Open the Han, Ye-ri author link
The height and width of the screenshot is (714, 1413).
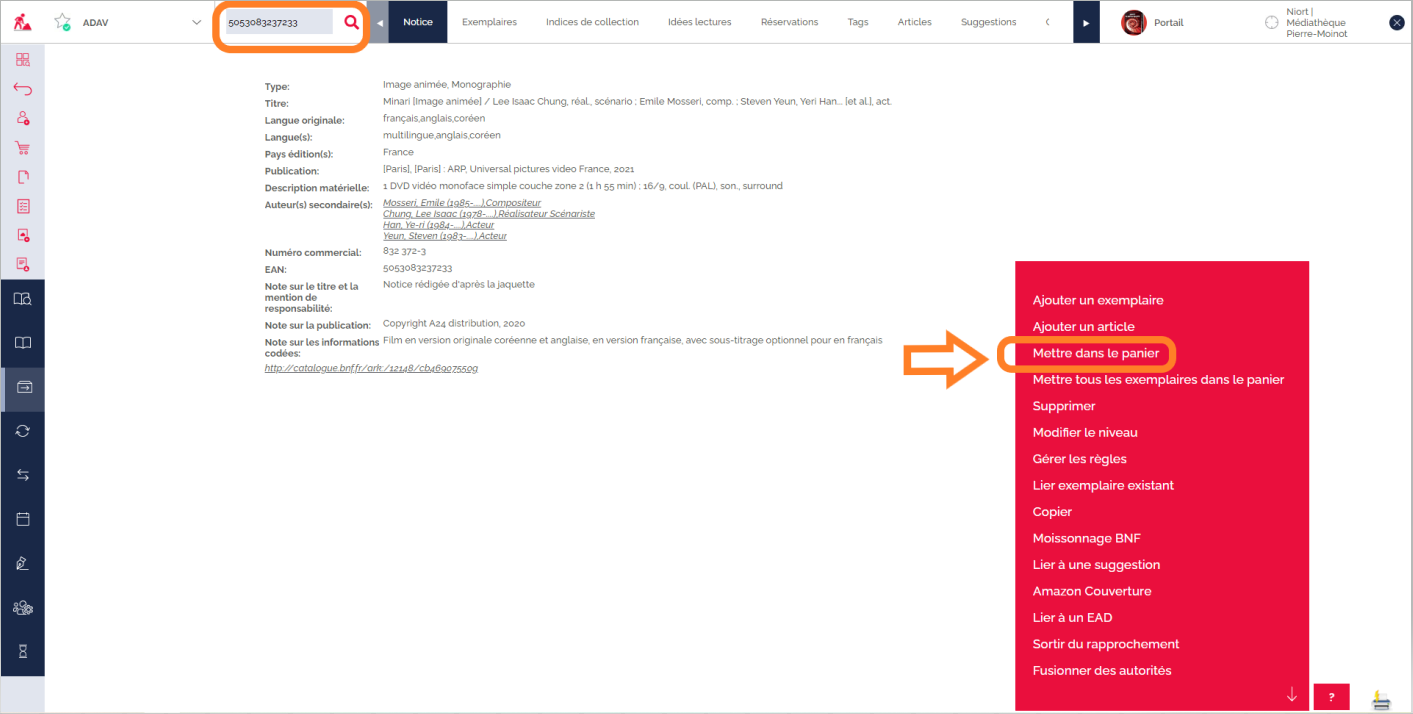click(x=439, y=225)
